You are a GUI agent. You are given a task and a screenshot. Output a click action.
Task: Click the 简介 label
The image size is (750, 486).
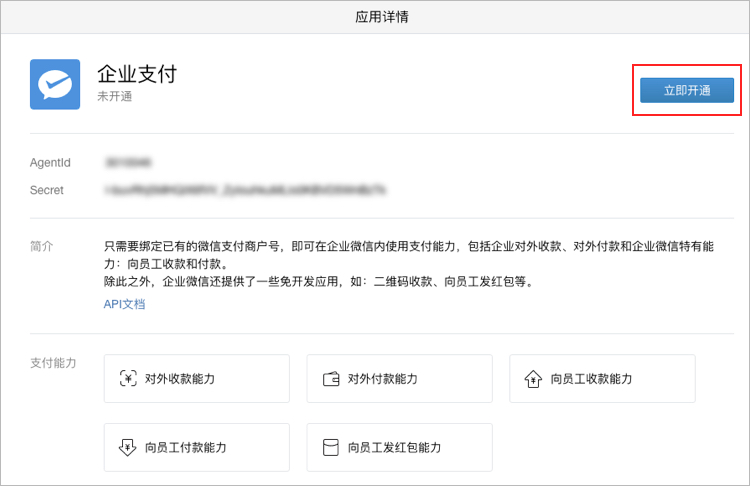pyautogui.click(x=42, y=246)
